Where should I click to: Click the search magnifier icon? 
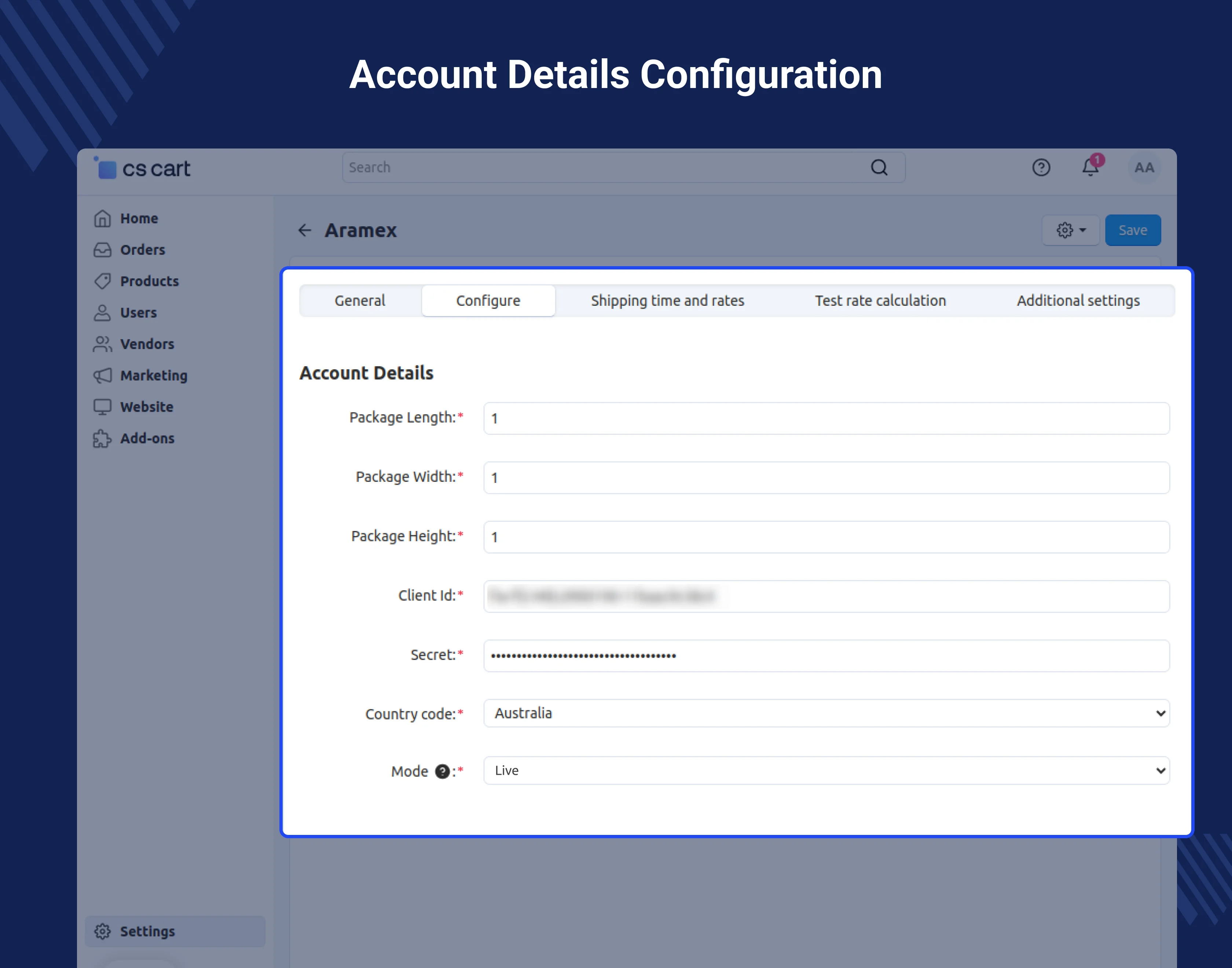(879, 167)
